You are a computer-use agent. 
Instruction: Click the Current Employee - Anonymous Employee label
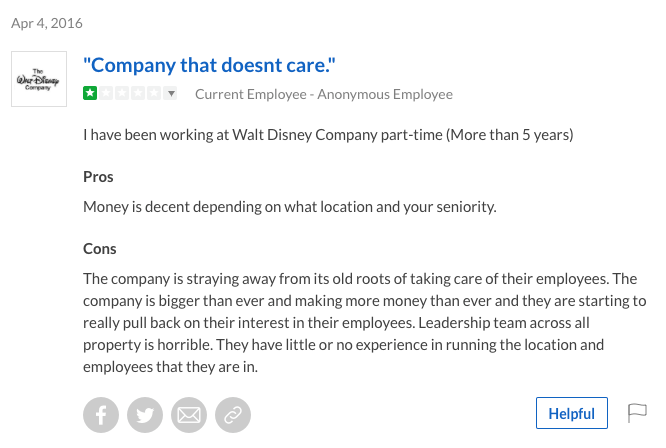pos(324,94)
